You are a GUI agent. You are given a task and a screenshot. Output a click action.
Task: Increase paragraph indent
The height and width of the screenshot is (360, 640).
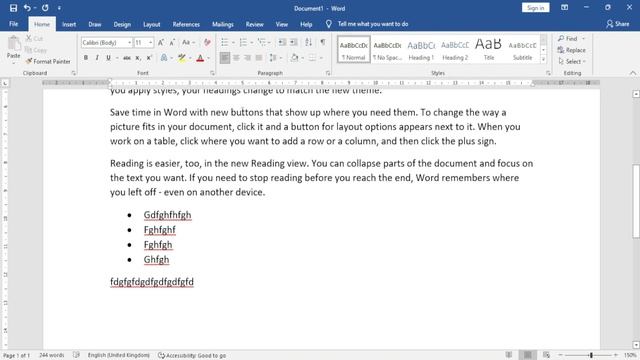pos(293,42)
